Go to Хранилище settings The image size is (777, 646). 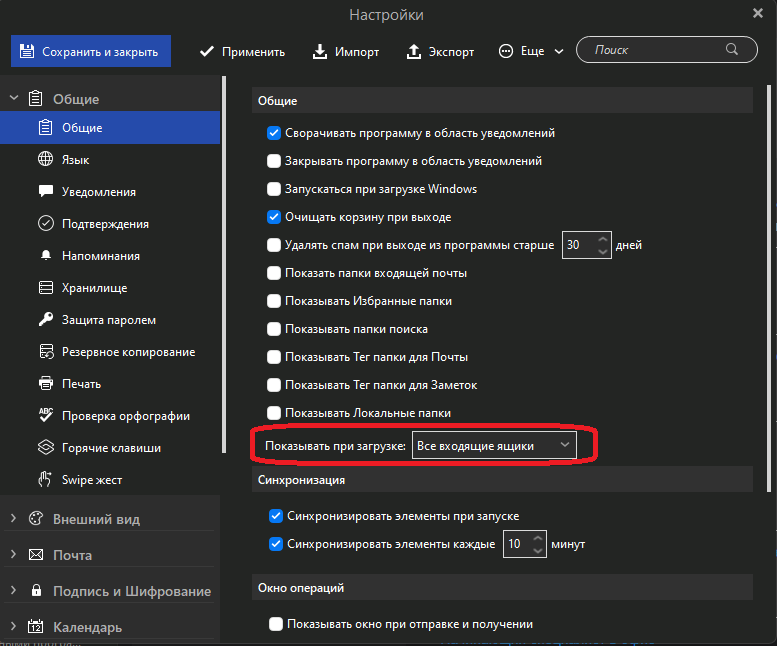click(110, 287)
